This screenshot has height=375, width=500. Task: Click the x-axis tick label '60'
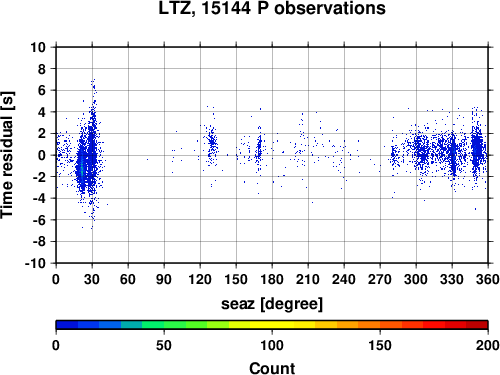128,279
